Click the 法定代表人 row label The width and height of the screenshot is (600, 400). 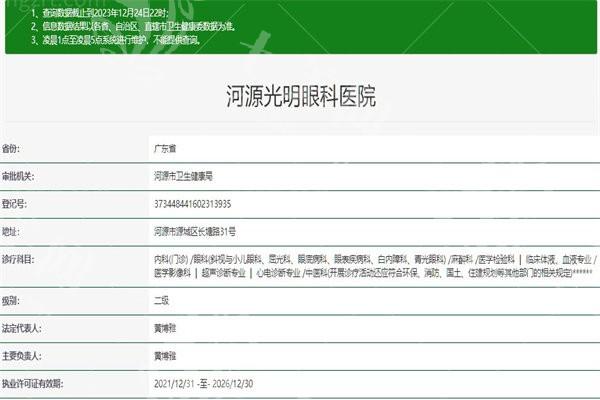click(x=21, y=326)
